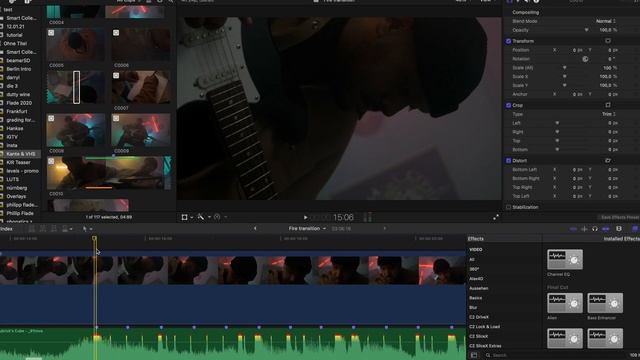Toggle the Transform checkbox
640x360 pixels.
(509, 41)
